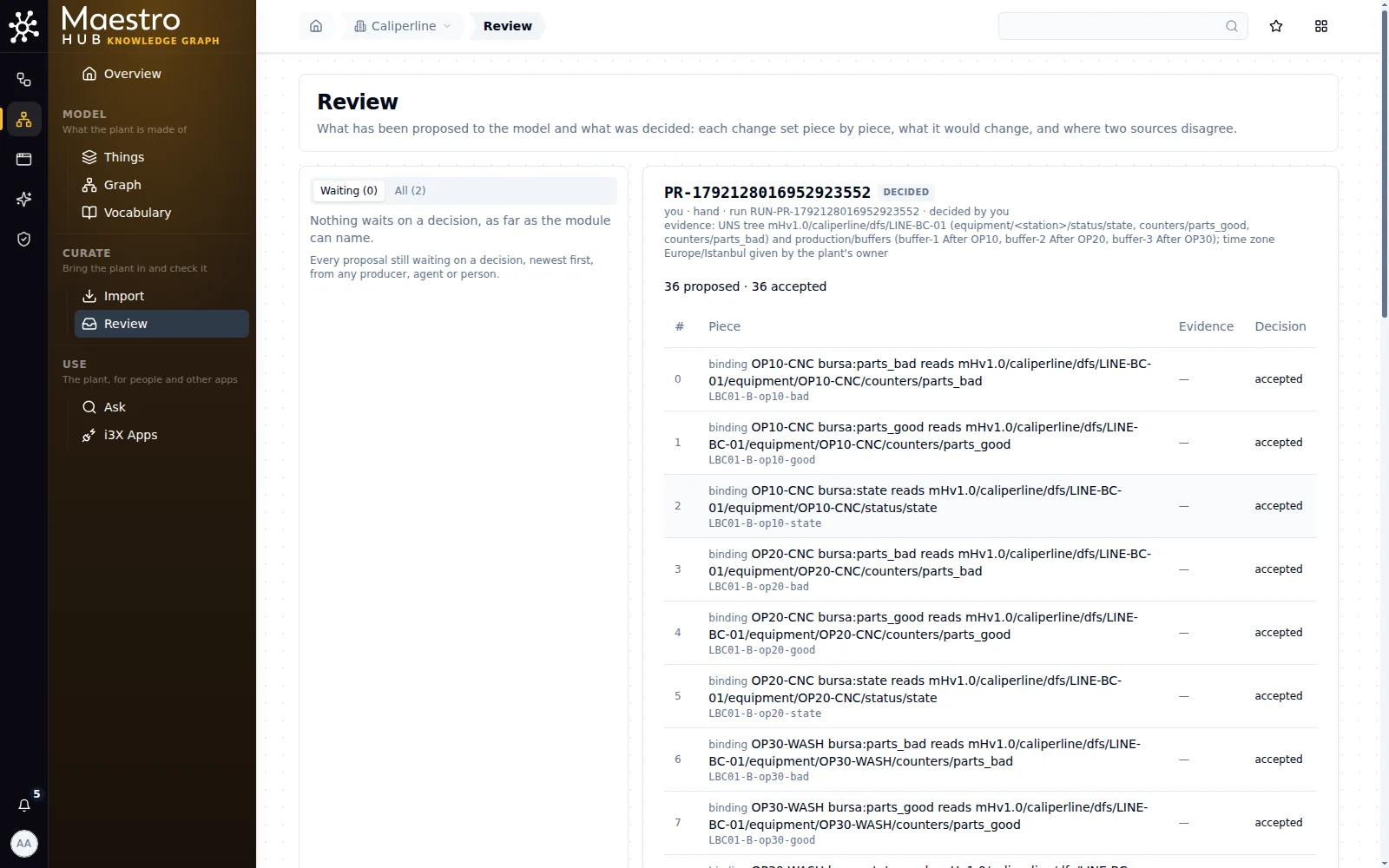Open i3X Apps in sidebar
The width and height of the screenshot is (1389, 868).
tap(161, 435)
